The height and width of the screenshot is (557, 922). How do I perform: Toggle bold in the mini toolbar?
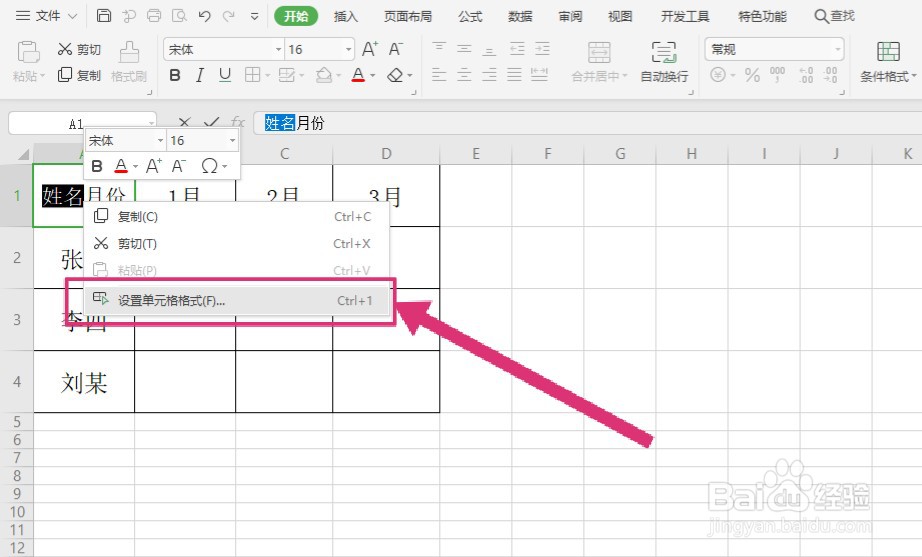pyautogui.click(x=97, y=166)
